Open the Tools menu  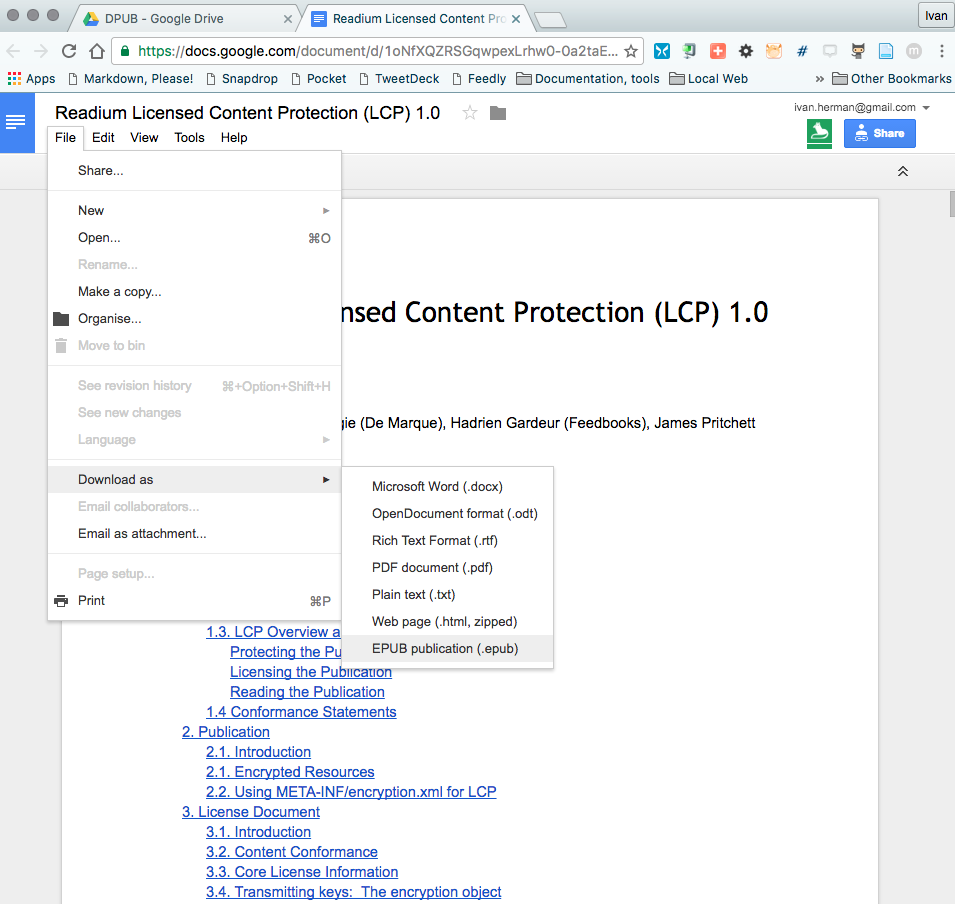(x=189, y=138)
